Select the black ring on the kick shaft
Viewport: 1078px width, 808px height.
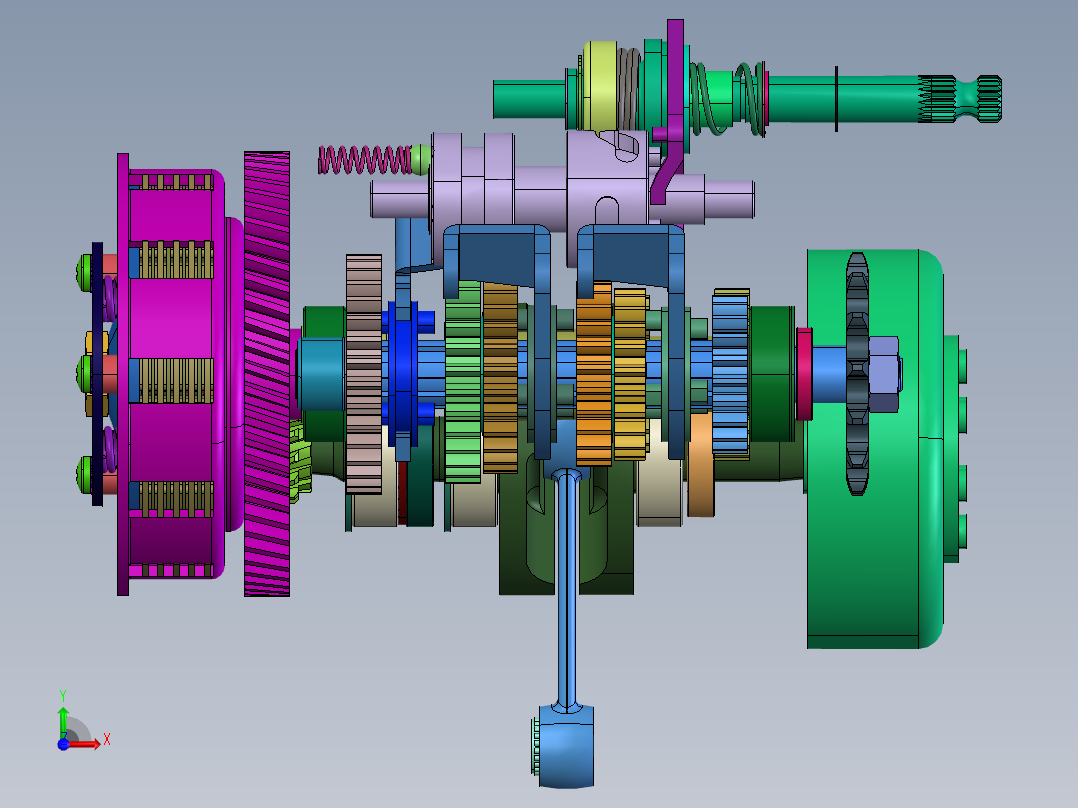pyautogui.click(x=836, y=99)
